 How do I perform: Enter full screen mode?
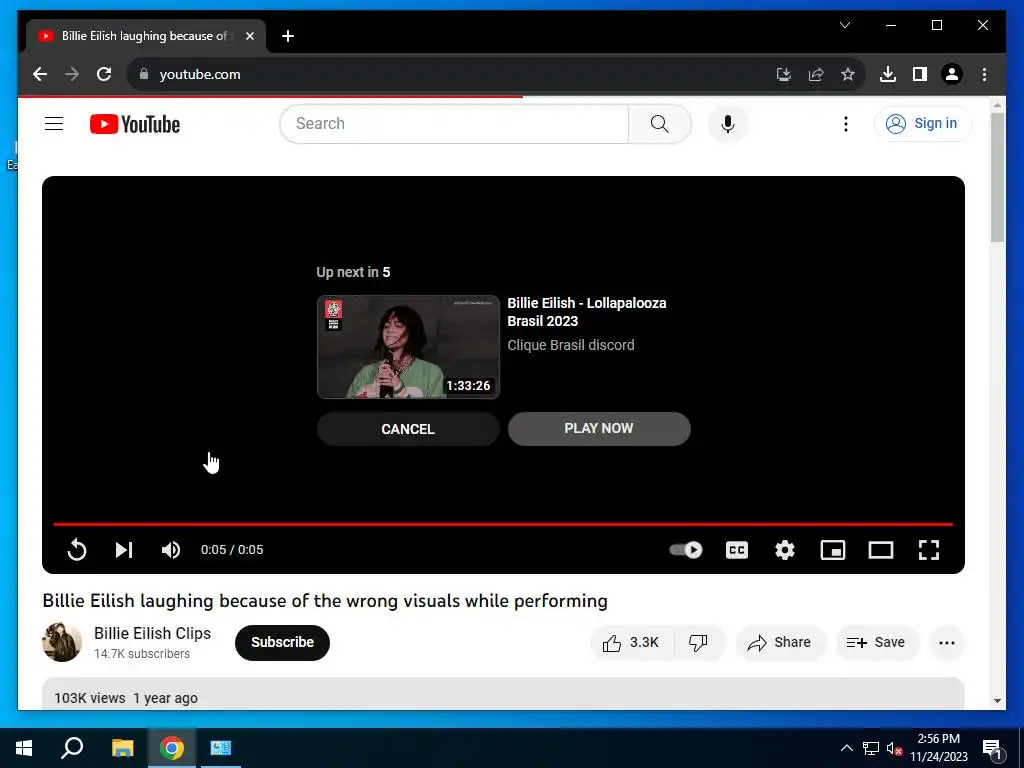[929, 549]
